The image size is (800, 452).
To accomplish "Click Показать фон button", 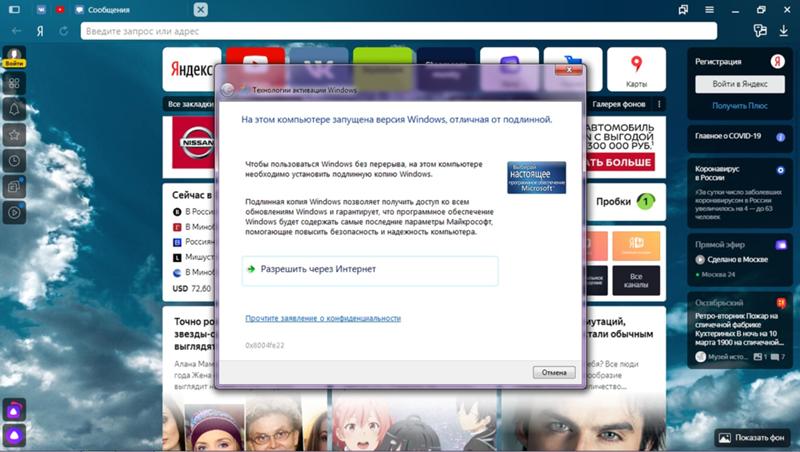I will click(x=753, y=438).
